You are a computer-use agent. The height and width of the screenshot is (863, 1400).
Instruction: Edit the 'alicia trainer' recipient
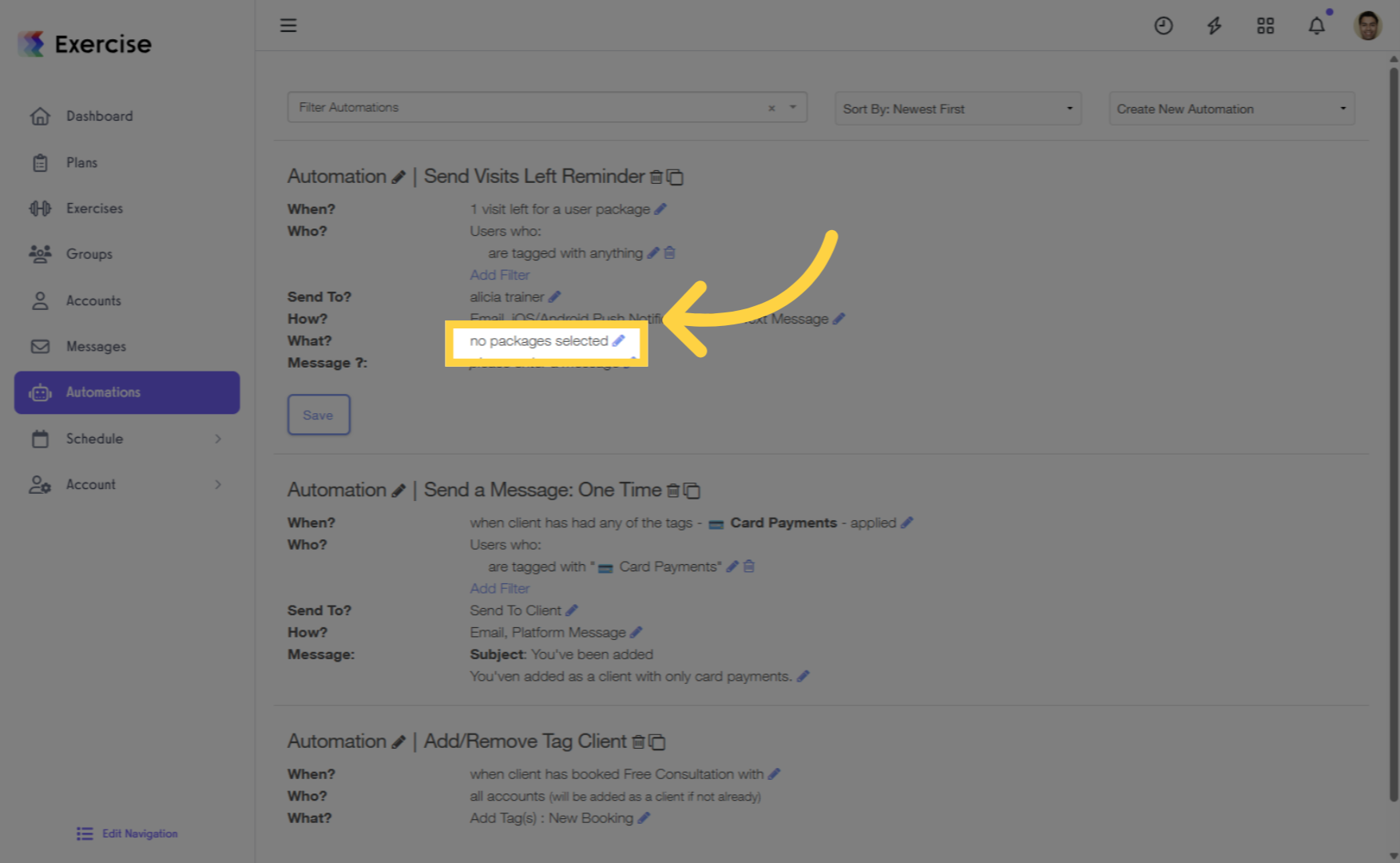coord(555,297)
